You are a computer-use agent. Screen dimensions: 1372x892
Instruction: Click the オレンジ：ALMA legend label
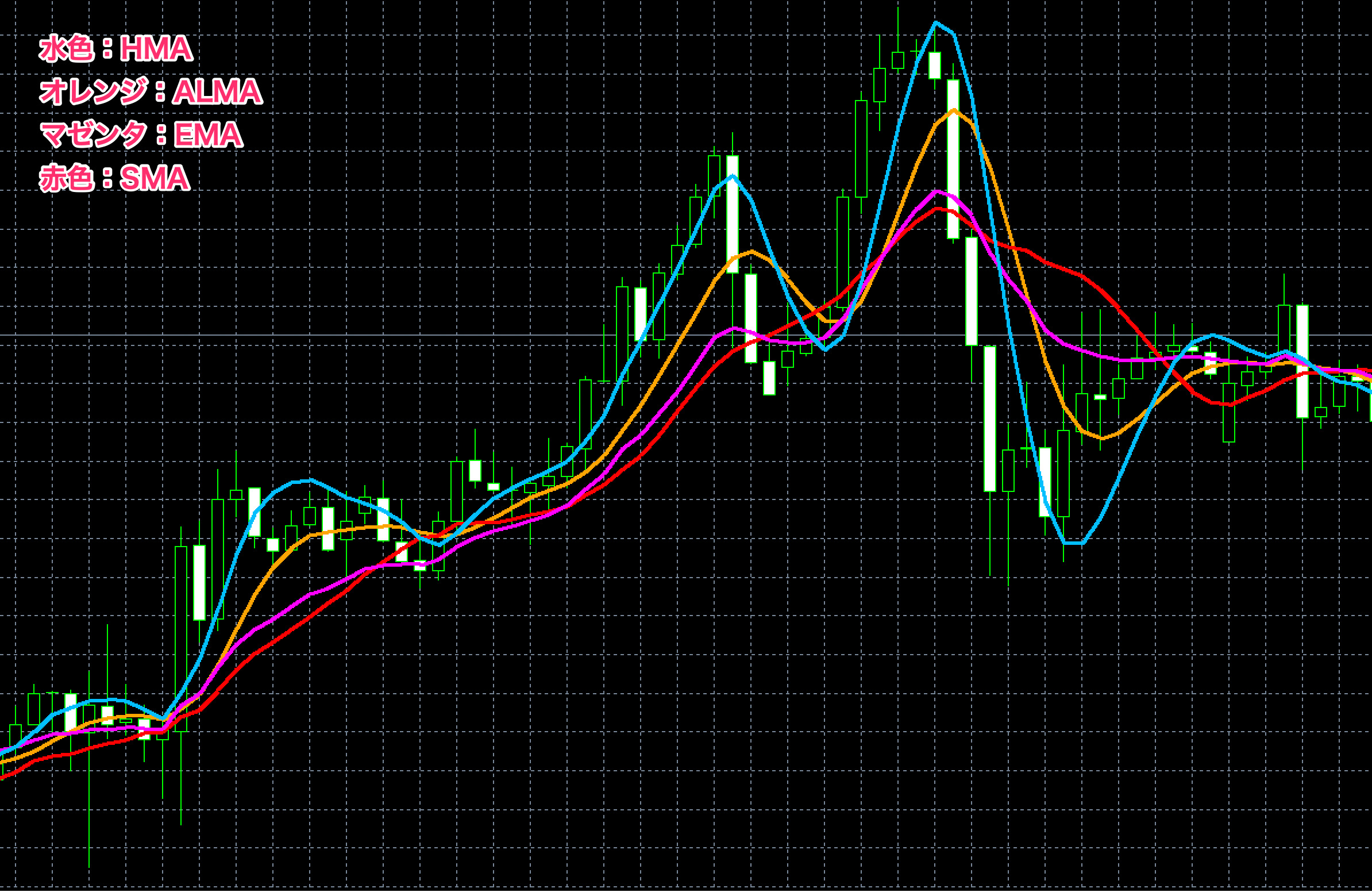pyautogui.click(x=151, y=92)
